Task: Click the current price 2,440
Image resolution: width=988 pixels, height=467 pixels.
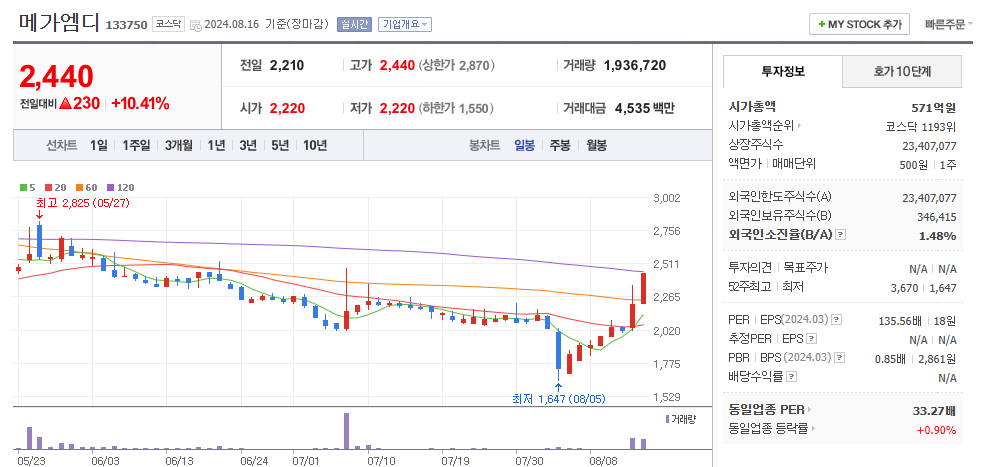Action: 57,76
